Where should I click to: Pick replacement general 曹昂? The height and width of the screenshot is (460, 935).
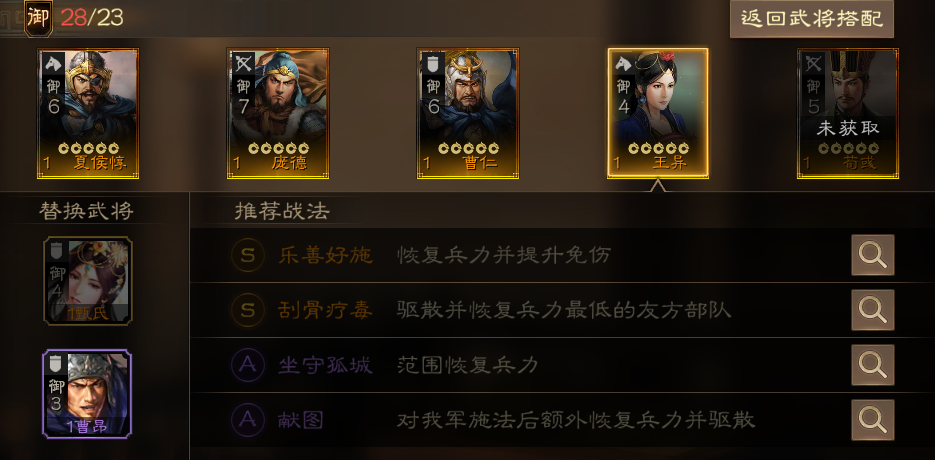[88, 394]
